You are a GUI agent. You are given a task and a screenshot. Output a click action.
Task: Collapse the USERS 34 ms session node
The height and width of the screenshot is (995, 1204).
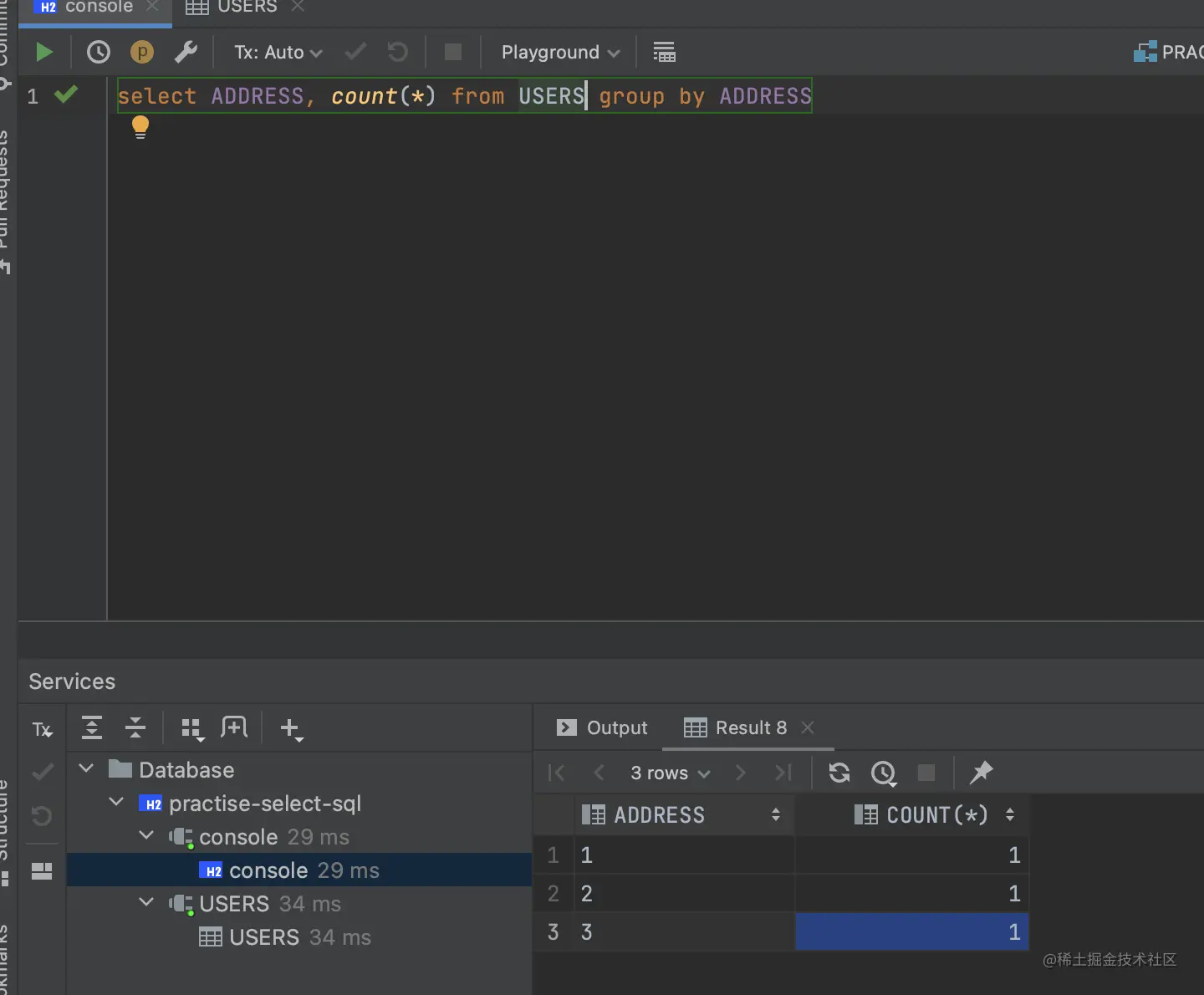click(146, 902)
